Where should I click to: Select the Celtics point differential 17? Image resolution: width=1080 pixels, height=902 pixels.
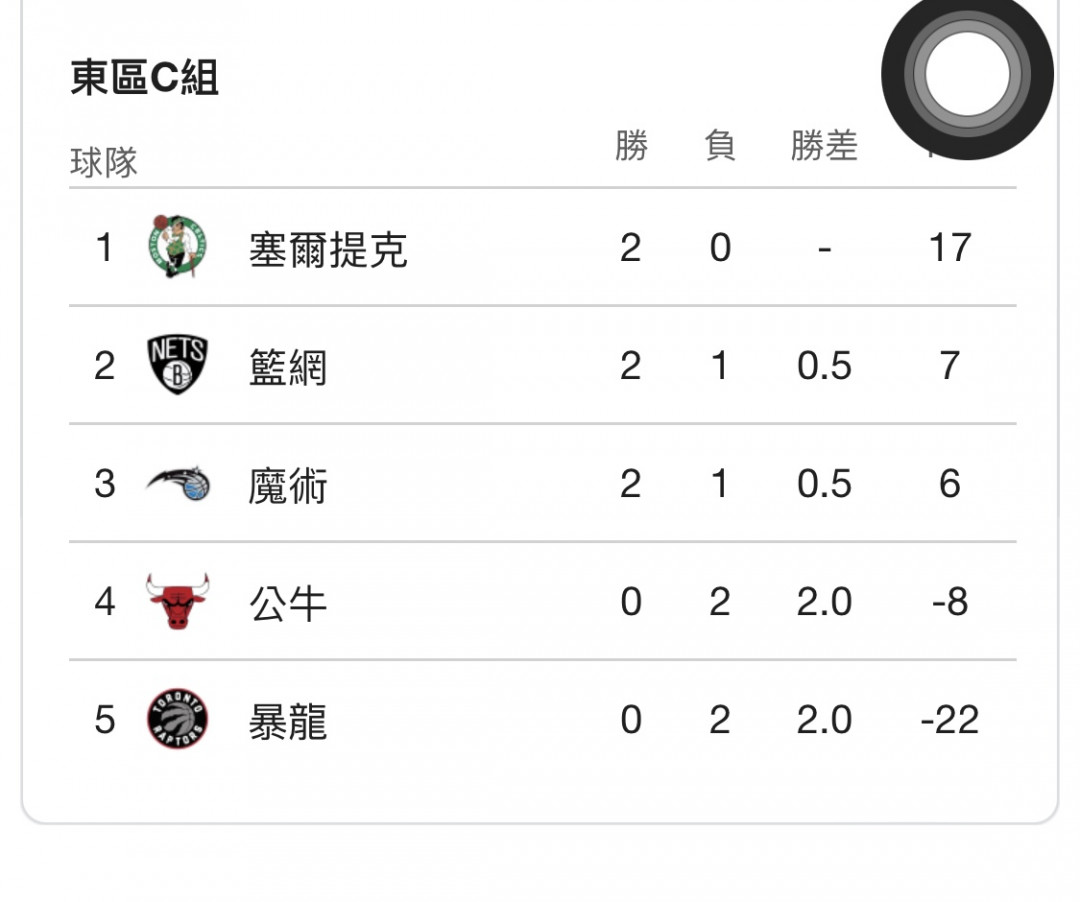950,247
